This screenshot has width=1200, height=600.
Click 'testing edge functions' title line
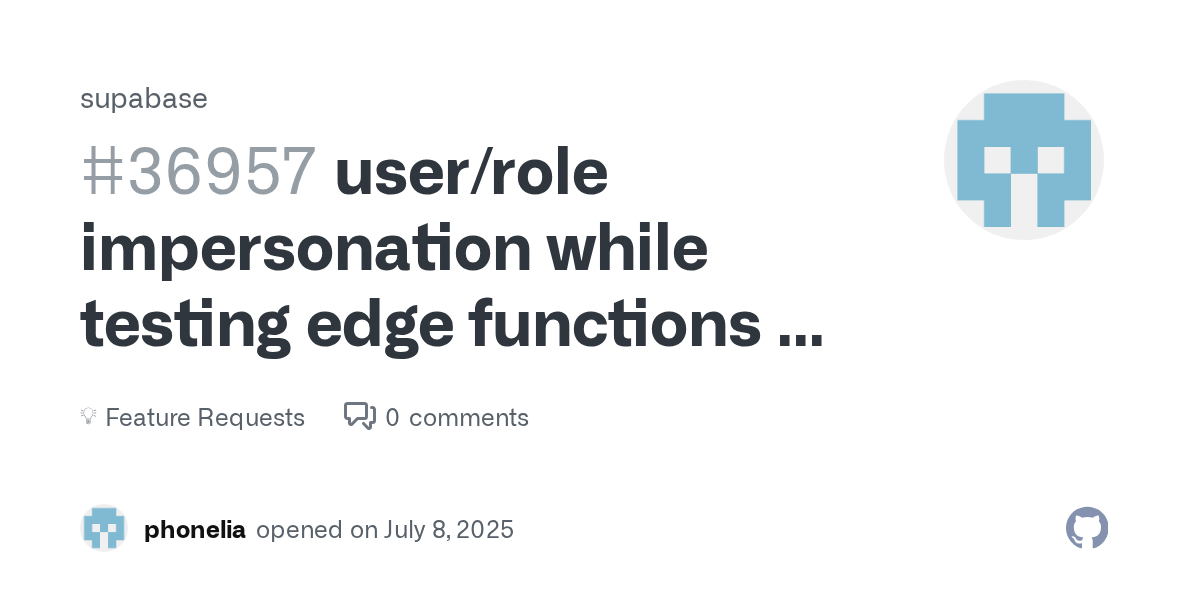pos(420,325)
